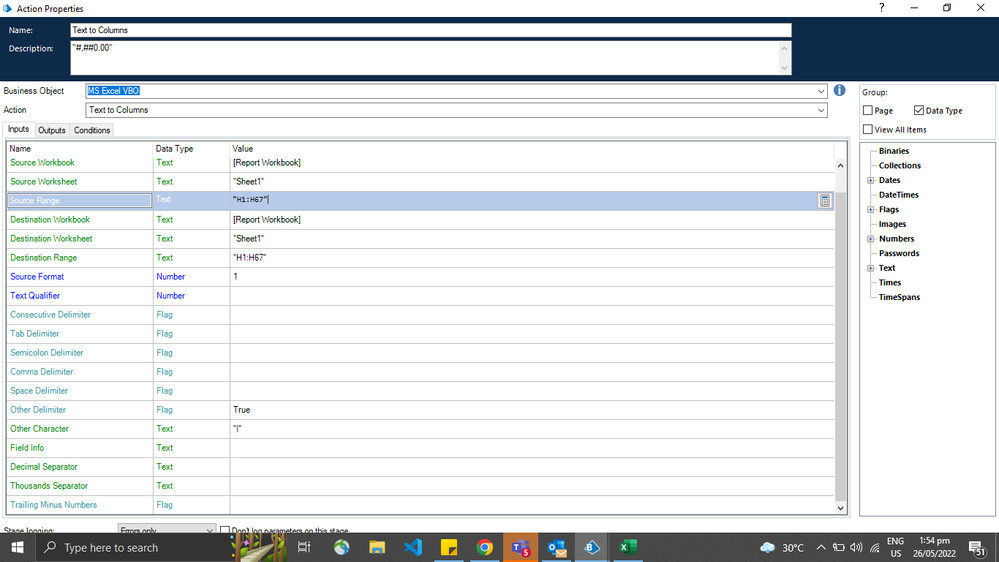The height and width of the screenshot is (562, 999).
Task: Open the clock showing 1:54 pm
Action: (x=934, y=547)
